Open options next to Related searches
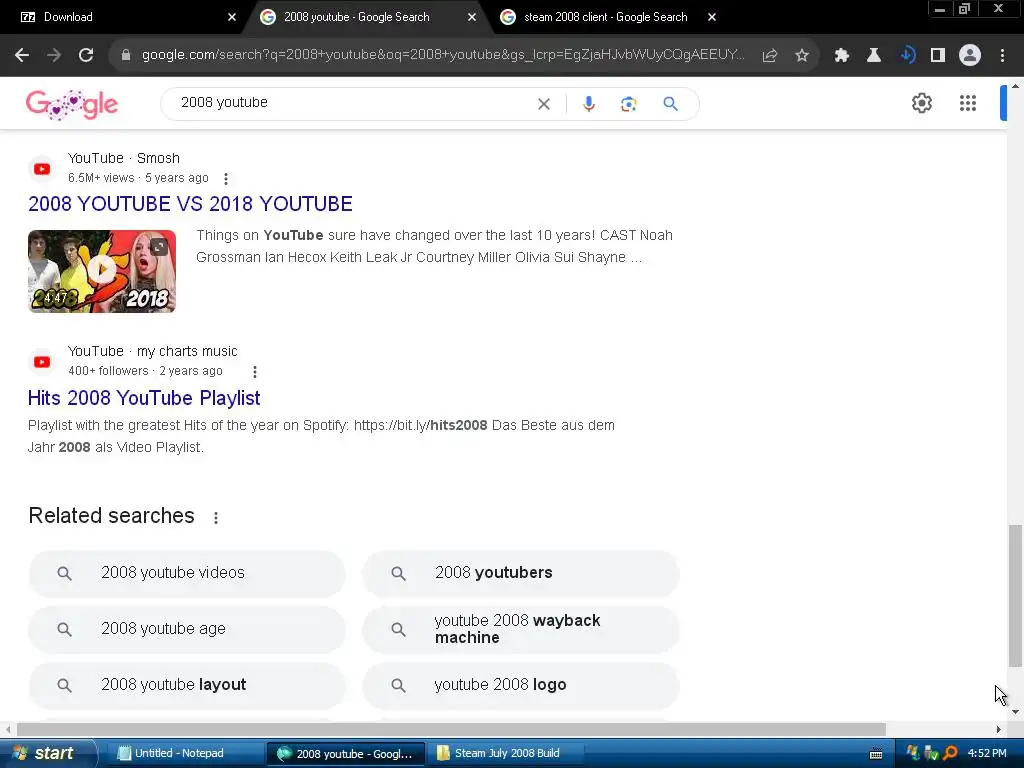1024x768 pixels. (216, 517)
